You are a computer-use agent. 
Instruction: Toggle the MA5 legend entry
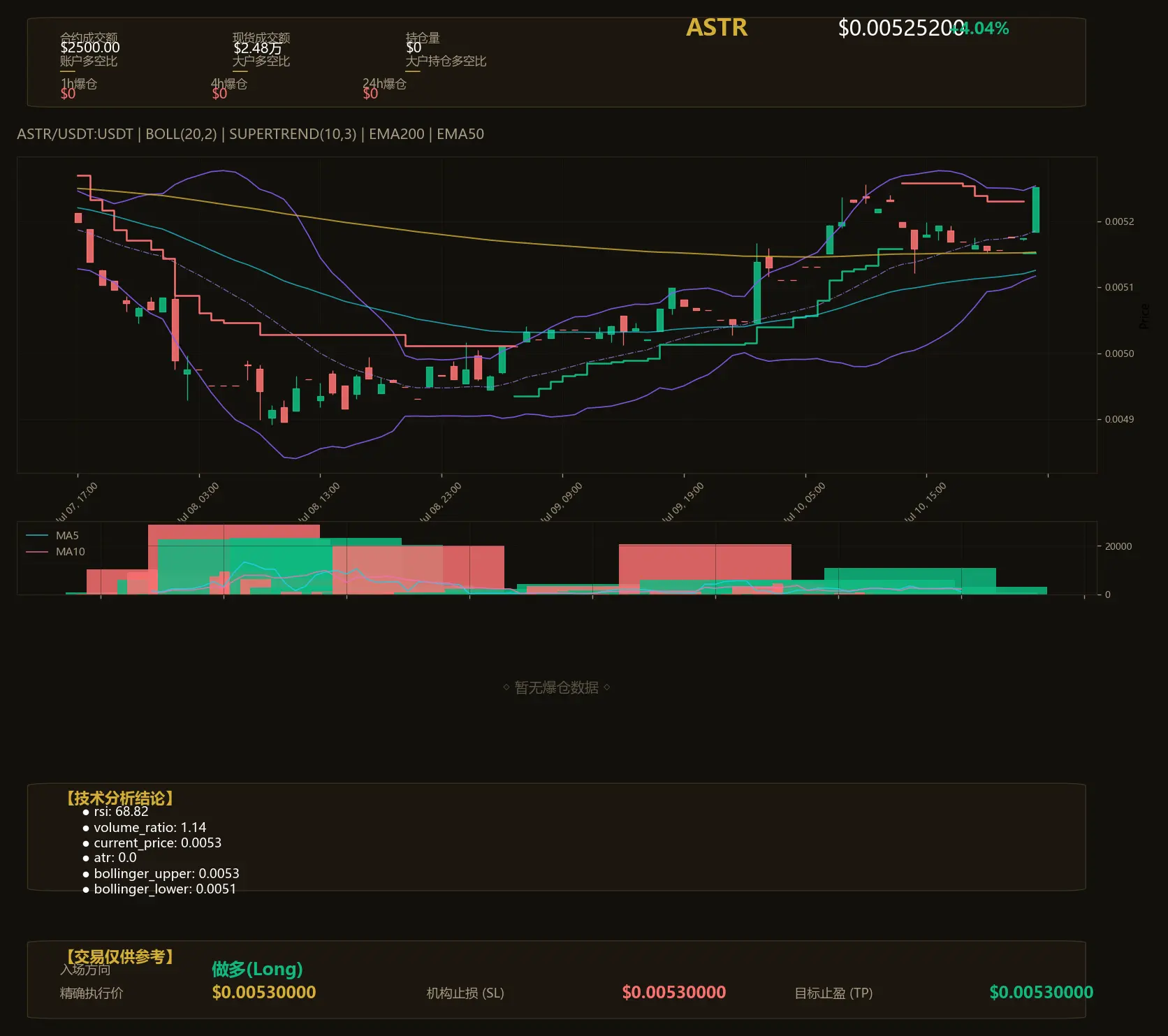click(52, 536)
